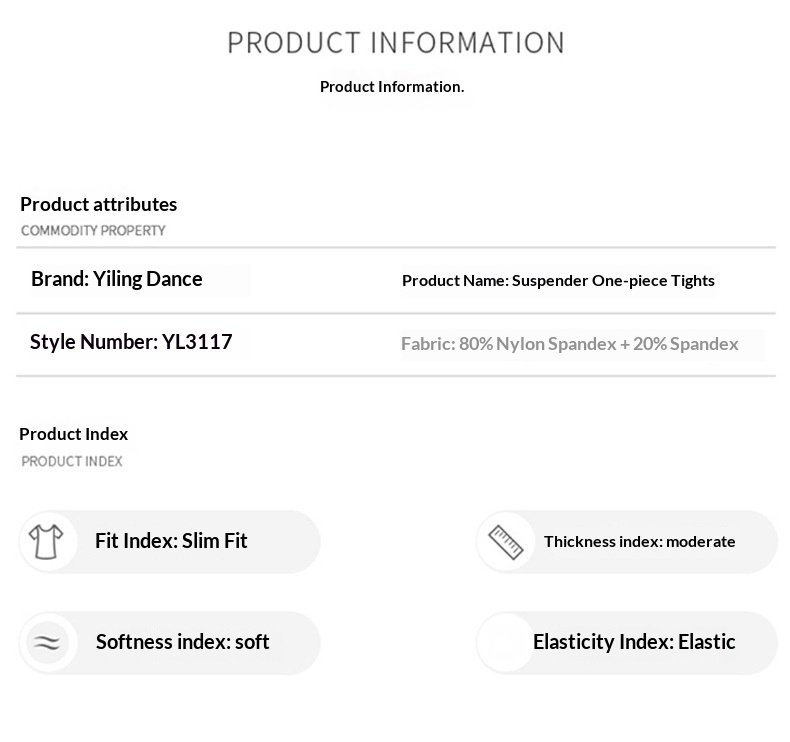This screenshot has width=790, height=742.
Task: Click the "Brand: Yiling Dance" text
Action: tap(117, 279)
